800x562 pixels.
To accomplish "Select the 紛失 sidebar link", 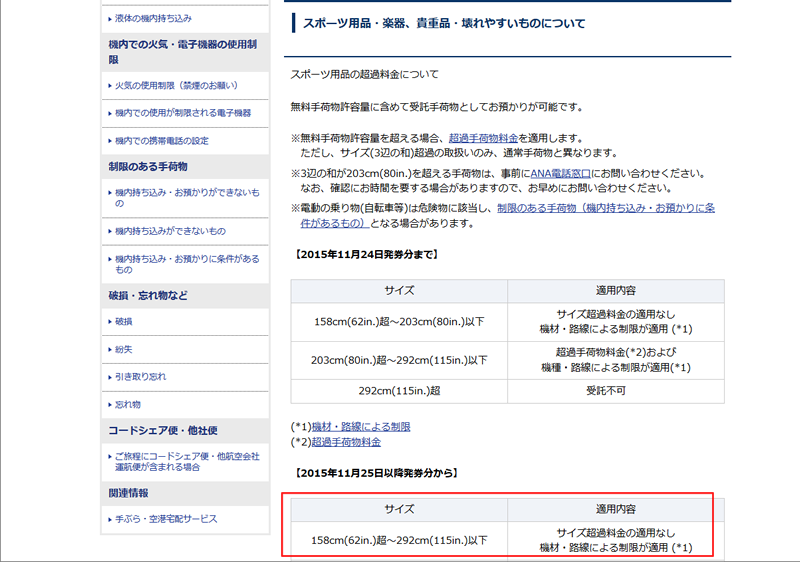I will coord(124,349).
